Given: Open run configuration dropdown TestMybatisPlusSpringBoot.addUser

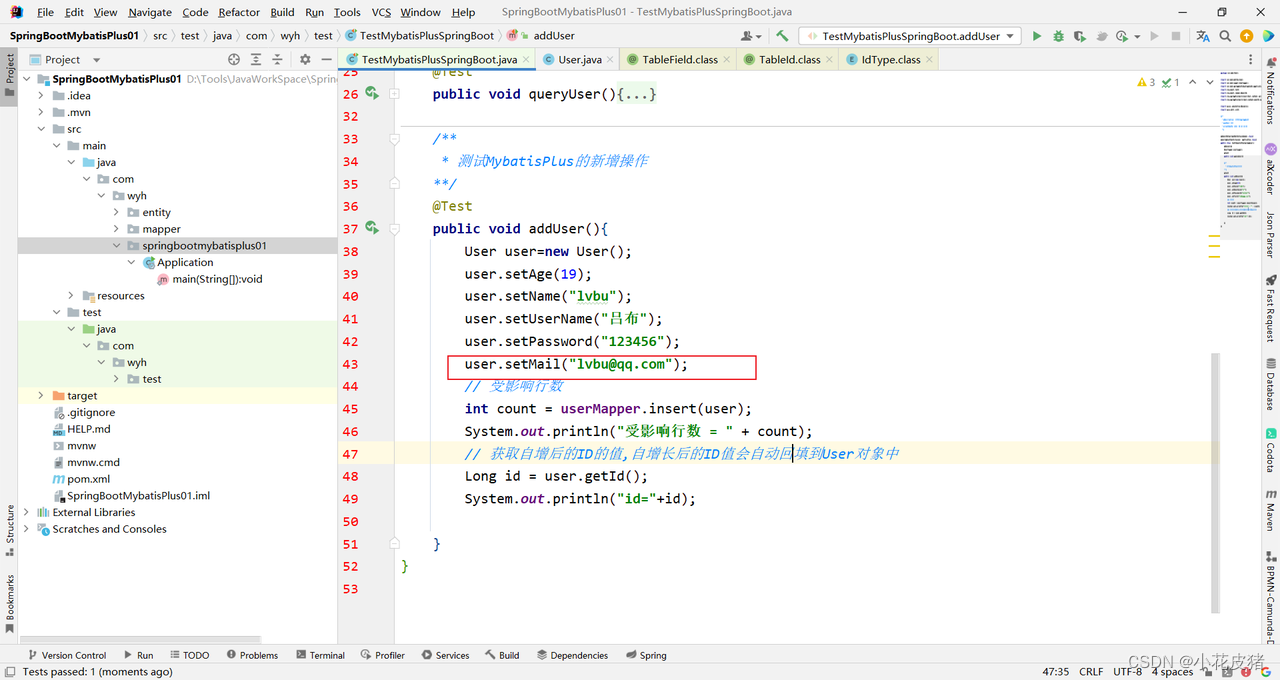Looking at the screenshot, I should (x=910, y=36).
